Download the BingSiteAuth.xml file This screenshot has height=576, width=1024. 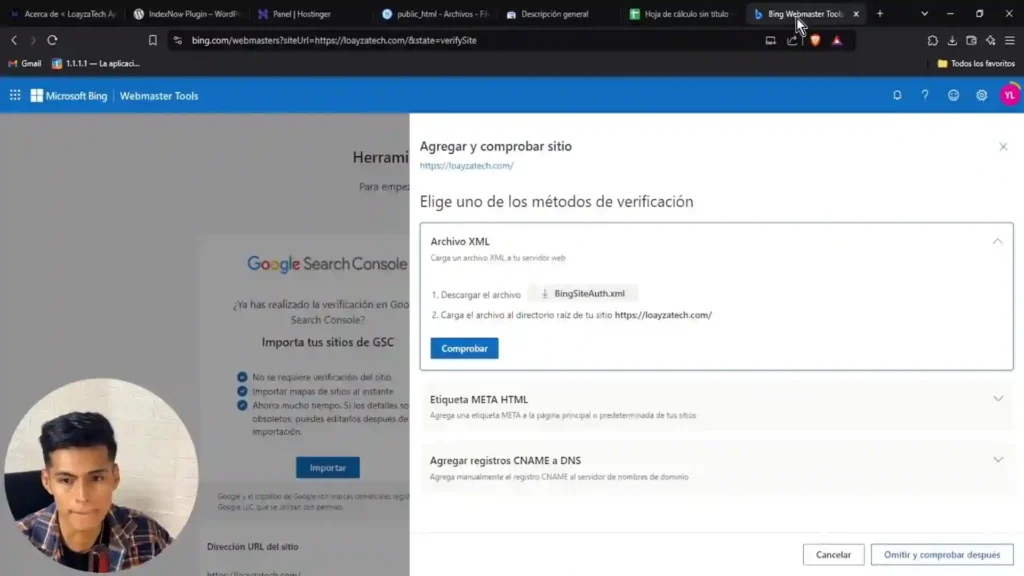click(585, 293)
